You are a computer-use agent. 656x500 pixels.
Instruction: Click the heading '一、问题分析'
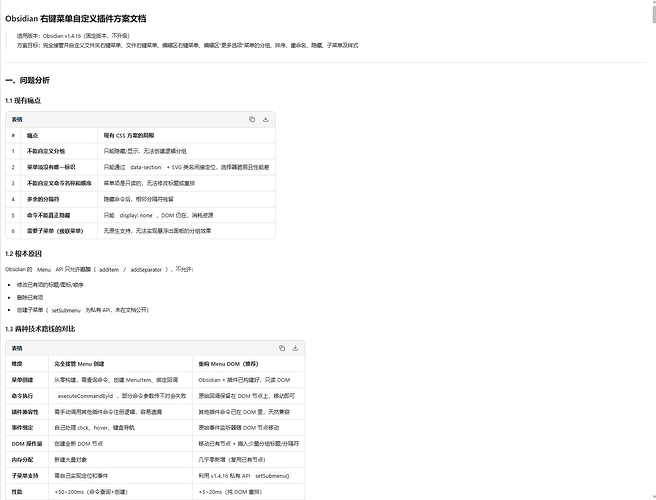[27, 80]
